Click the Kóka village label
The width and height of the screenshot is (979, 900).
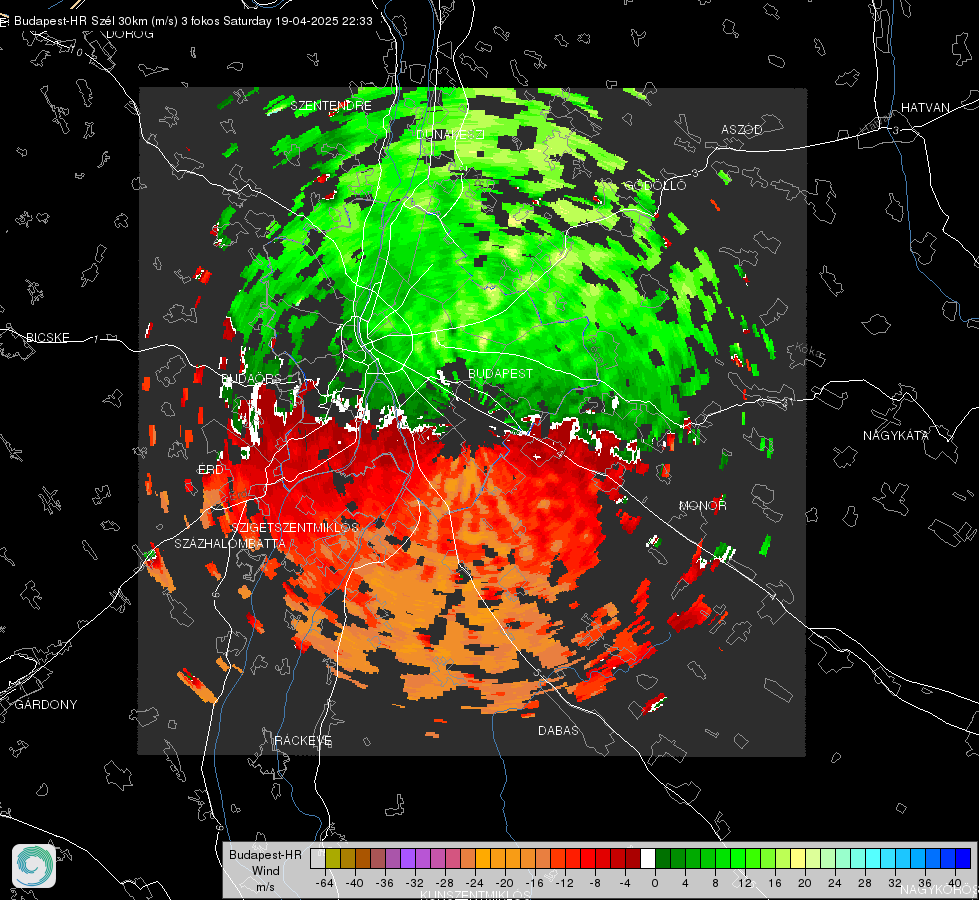pos(807,350)
